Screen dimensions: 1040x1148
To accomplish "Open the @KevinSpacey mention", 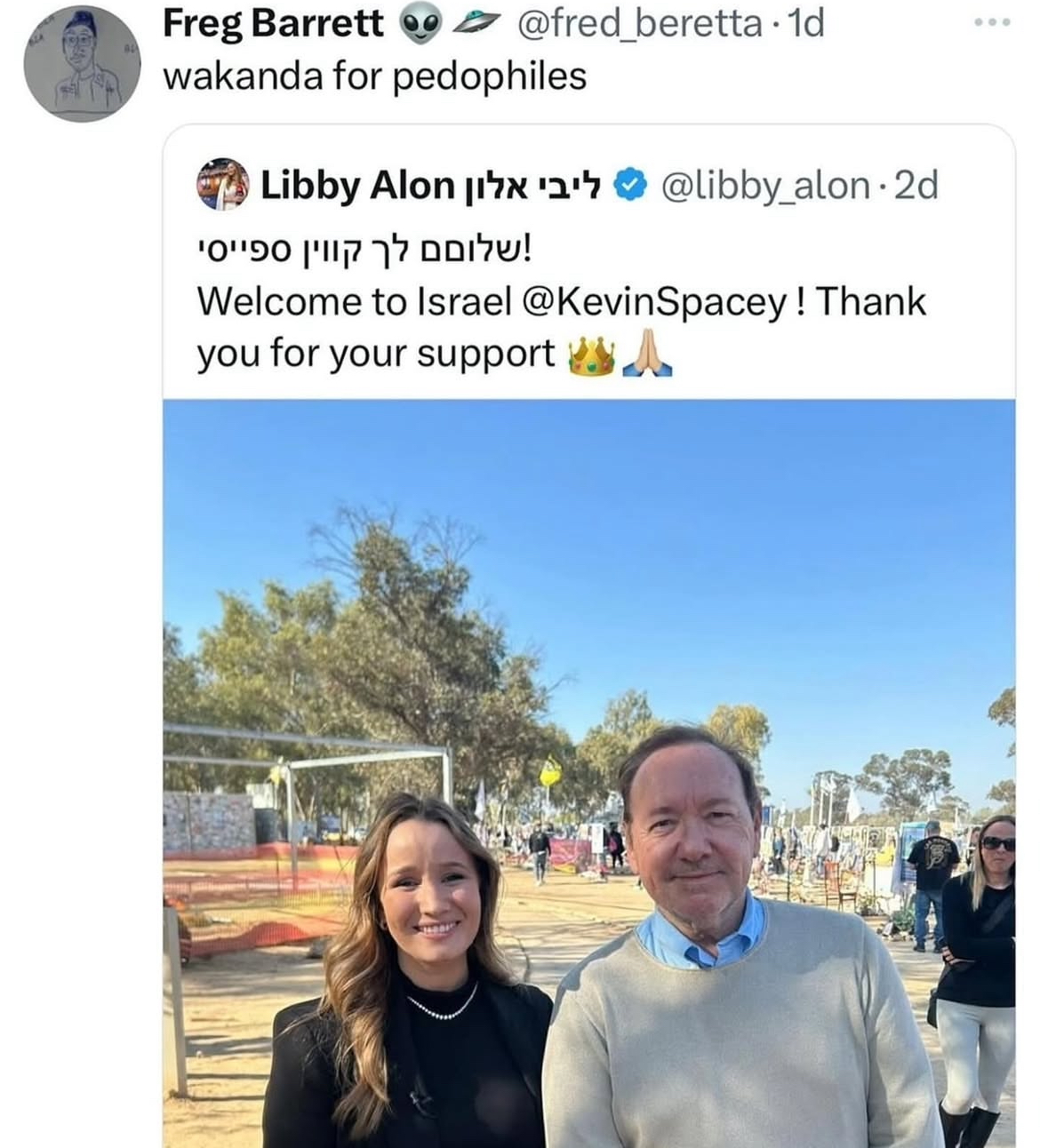I will pos(656,302).
